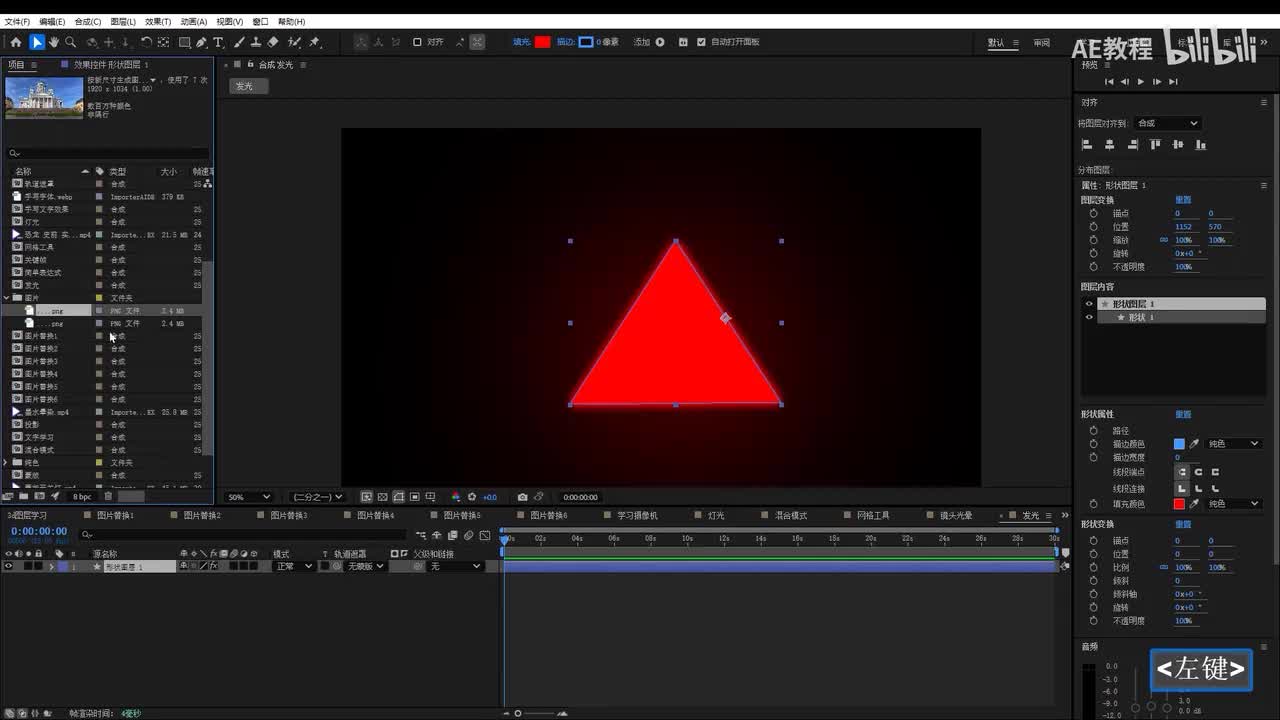Align layers to horizontal center
The height and width of the screenshot is (720, 1280).
[1110, 144]
